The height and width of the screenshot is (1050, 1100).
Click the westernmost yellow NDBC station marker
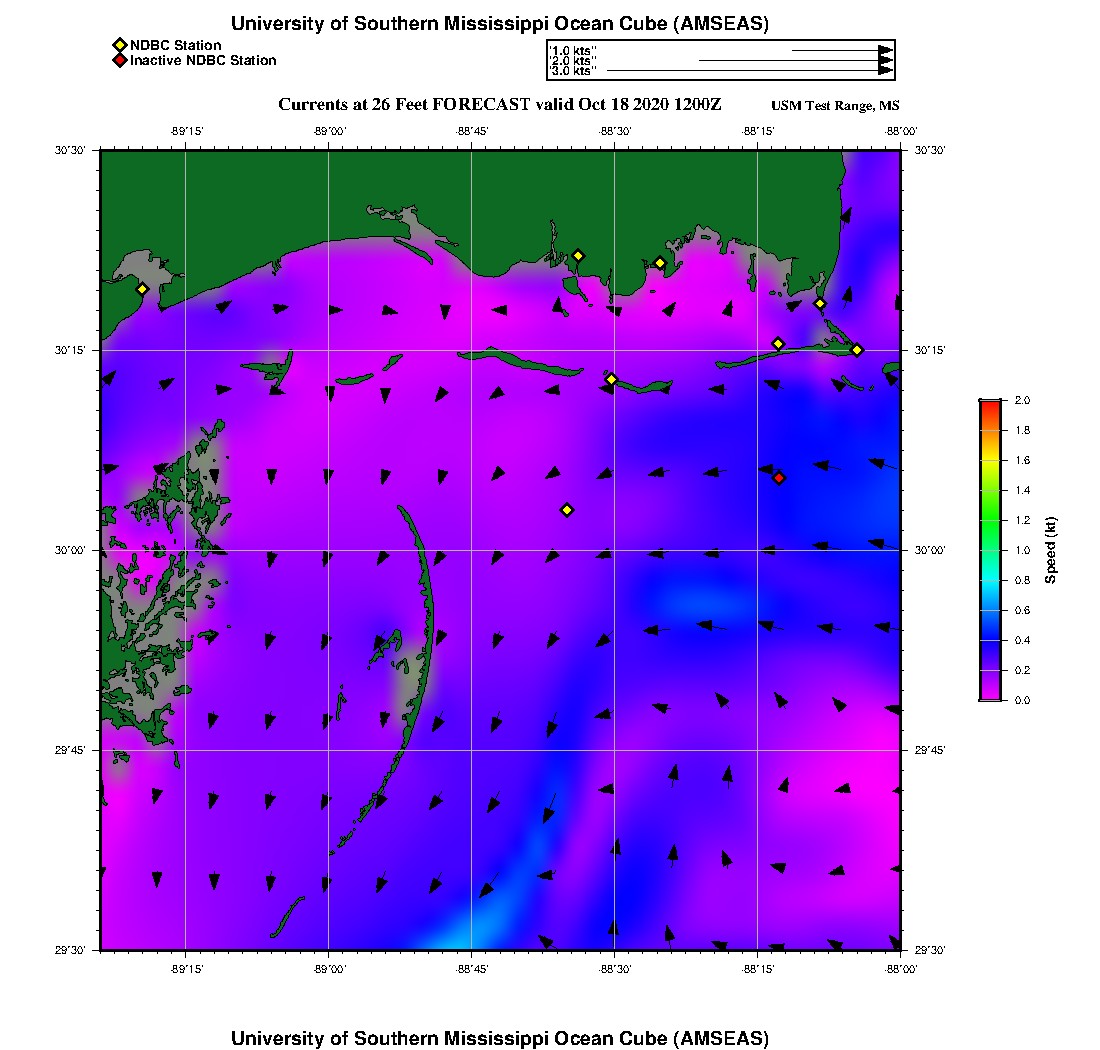(x=142, y=289)
